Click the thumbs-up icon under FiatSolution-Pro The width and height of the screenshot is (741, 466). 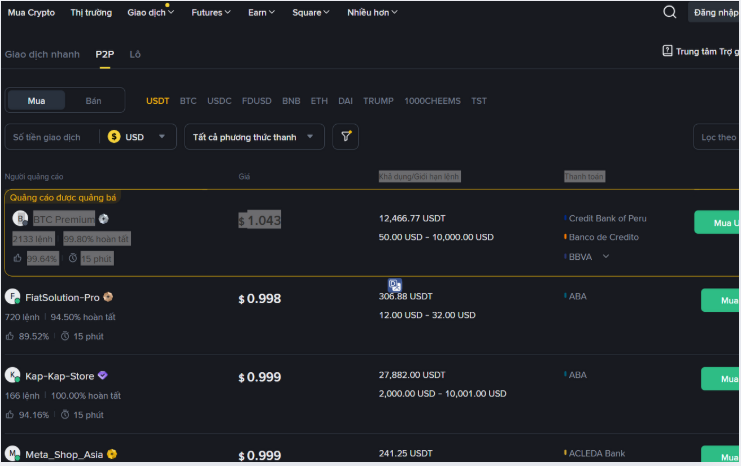(x=10, y=336)
